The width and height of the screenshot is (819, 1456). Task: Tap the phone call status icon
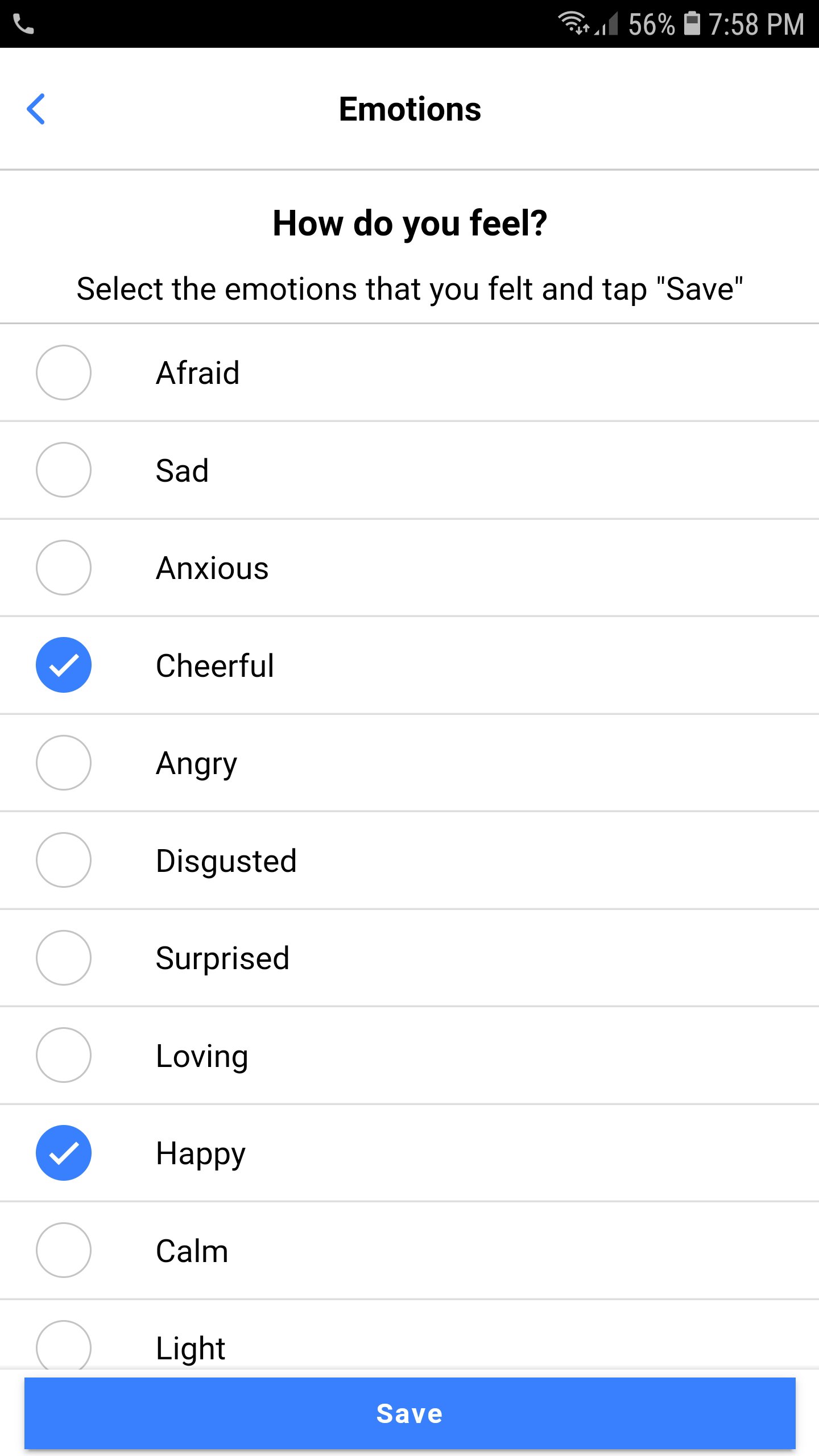(x=23, y=24)
